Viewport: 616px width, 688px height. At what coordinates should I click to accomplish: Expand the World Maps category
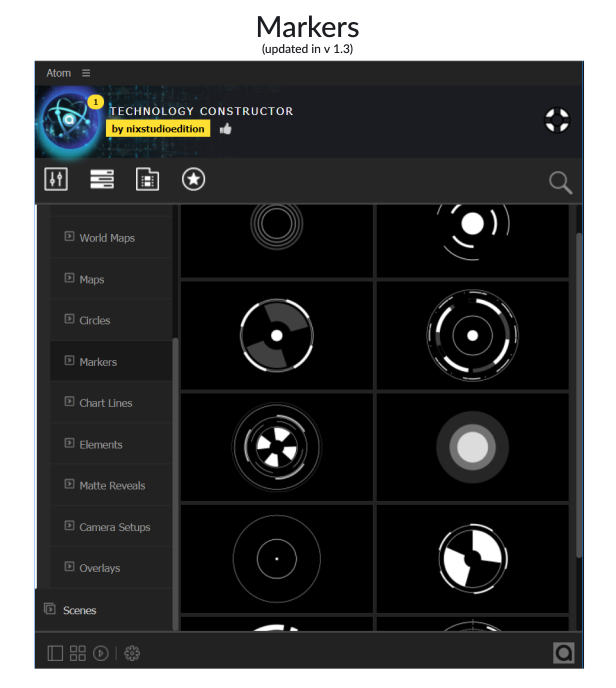coord(106,238)
